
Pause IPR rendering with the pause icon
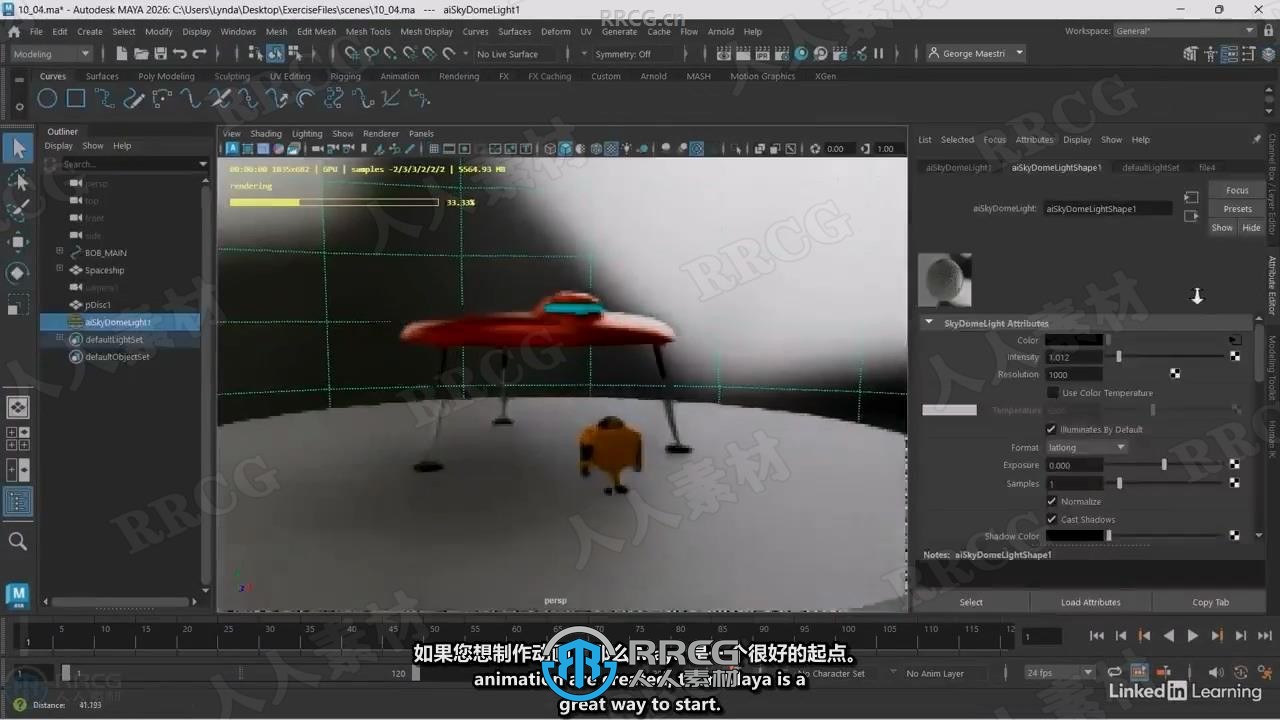[879, 54]
